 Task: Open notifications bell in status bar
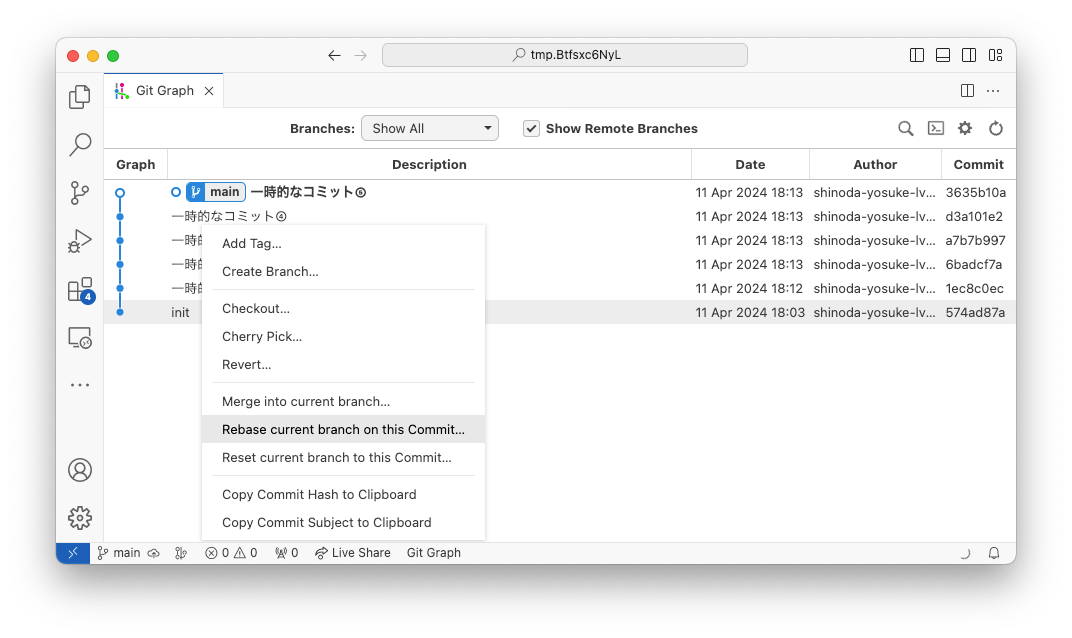(994, 553)
